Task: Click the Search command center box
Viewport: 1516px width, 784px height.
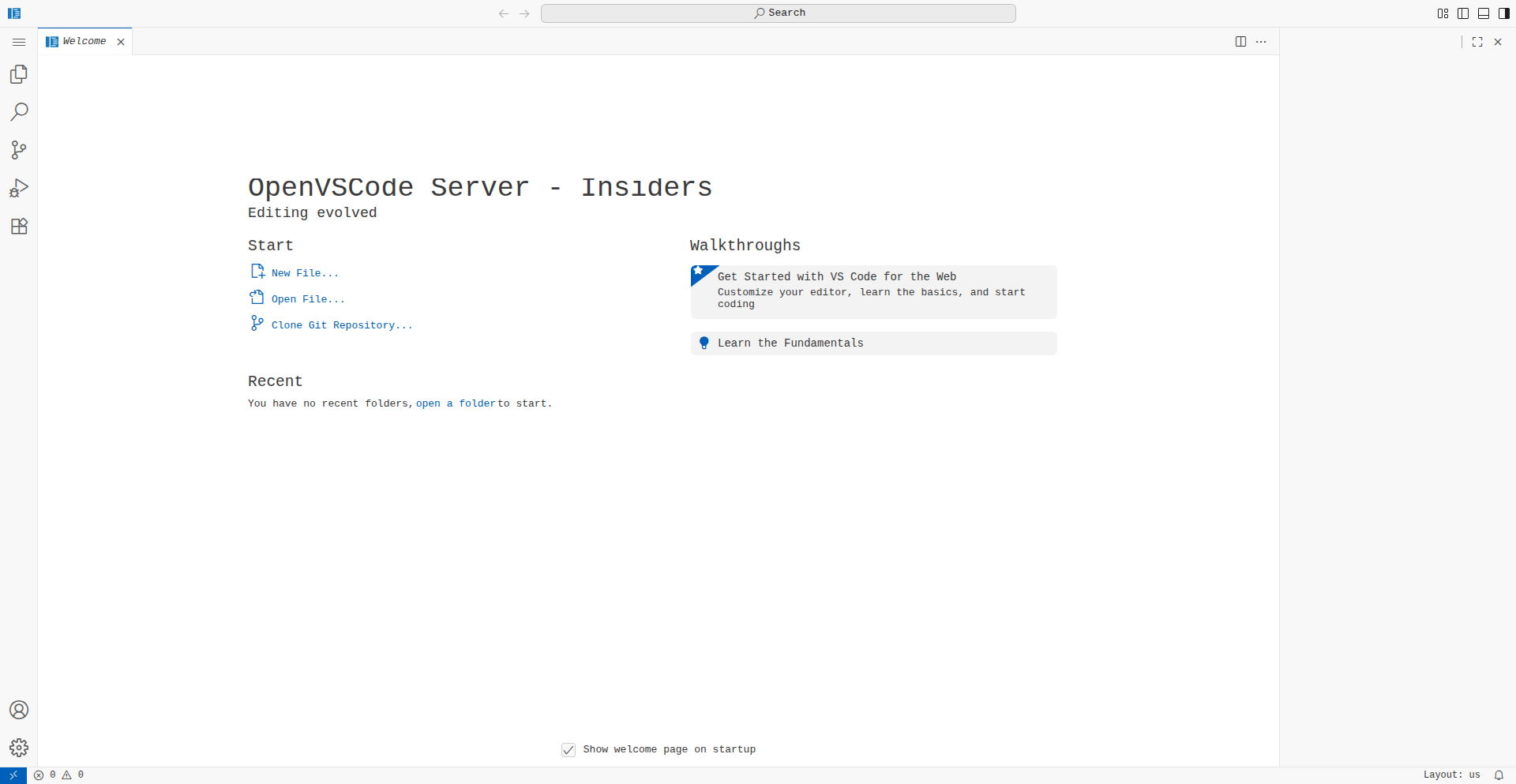Action: point(778,13)
